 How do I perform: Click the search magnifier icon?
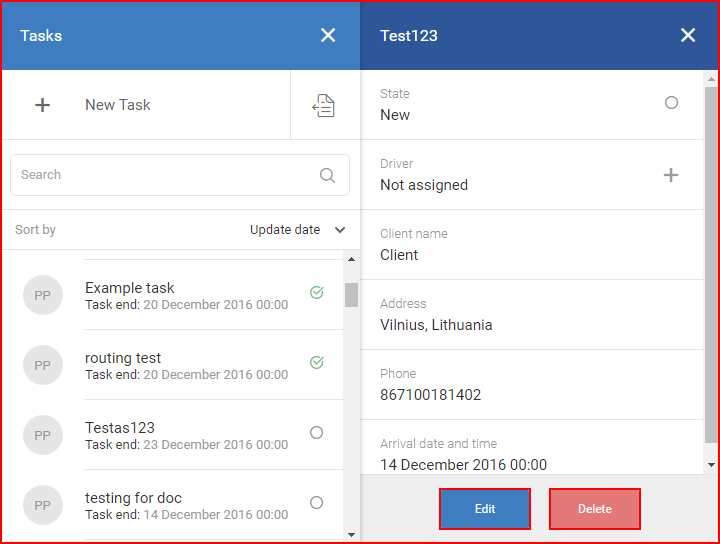click(x=327, y=175)
